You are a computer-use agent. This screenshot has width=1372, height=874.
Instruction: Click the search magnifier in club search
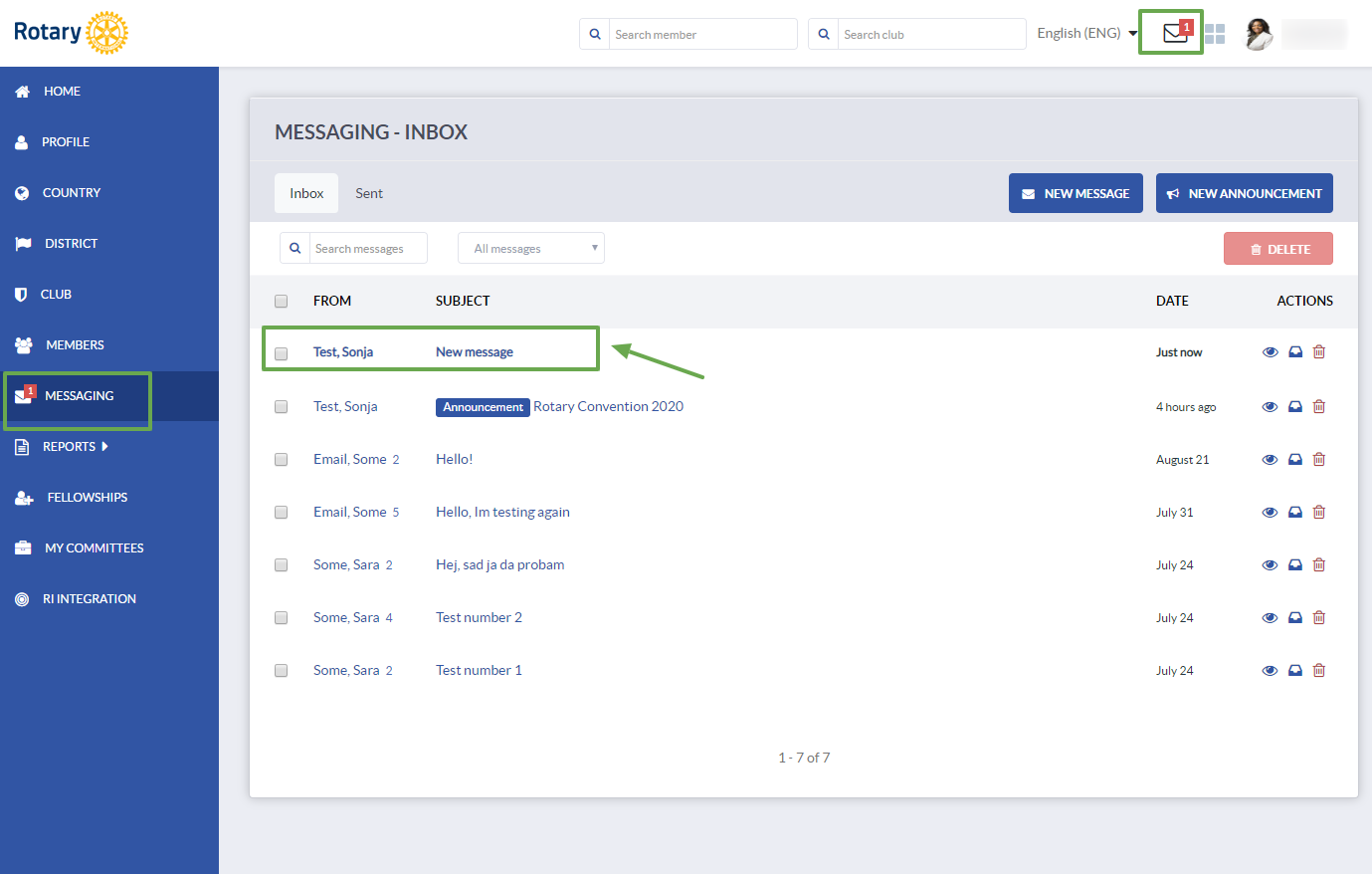click(824, 34)
